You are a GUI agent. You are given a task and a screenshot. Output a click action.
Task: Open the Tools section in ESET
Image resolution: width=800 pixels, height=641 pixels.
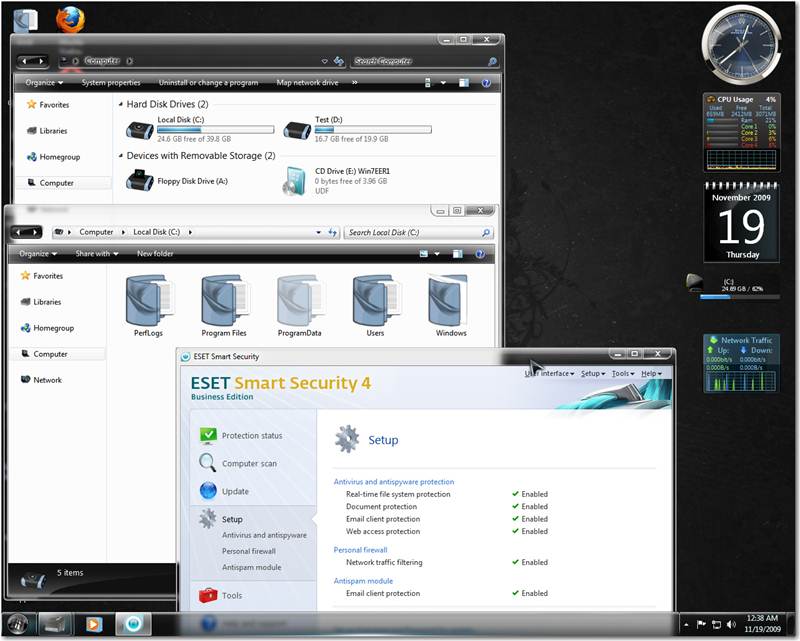(232, 595)
